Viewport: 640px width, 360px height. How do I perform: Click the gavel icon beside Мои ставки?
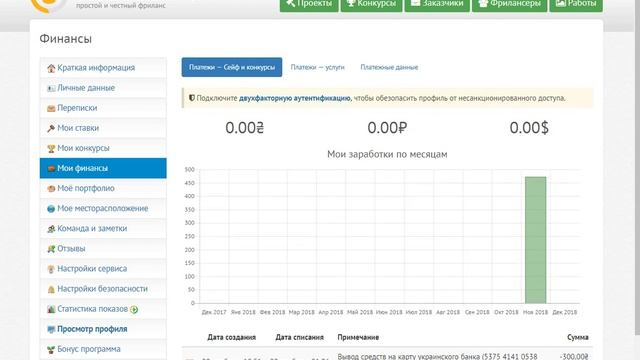[x=51, y=129]
